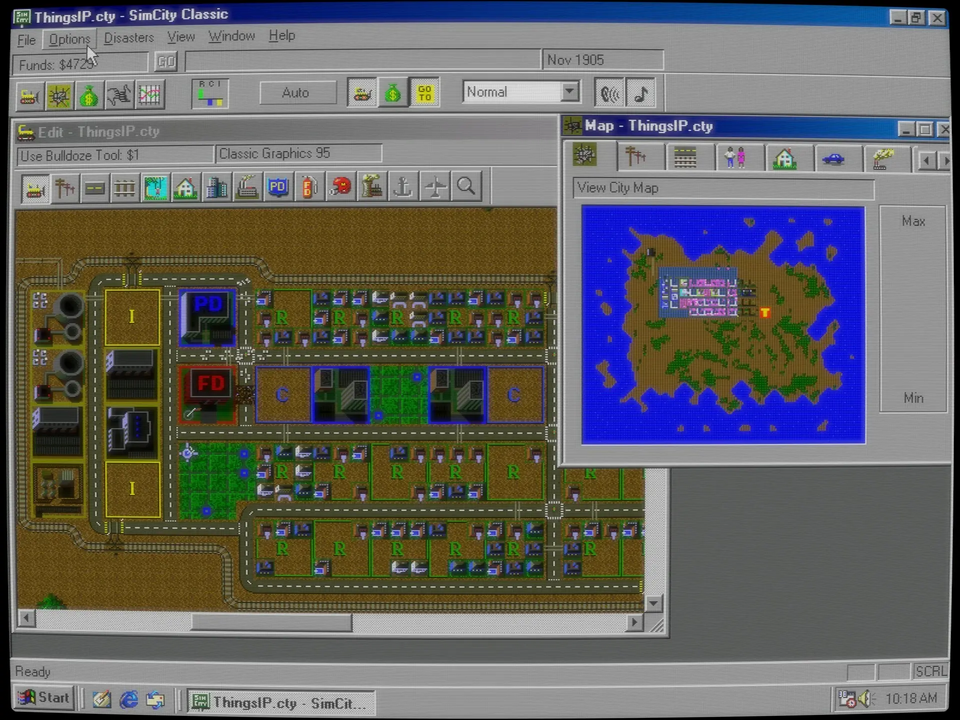Click the 10:18 AM clock in system tray
960x720 pixels.
click(911, 699)
